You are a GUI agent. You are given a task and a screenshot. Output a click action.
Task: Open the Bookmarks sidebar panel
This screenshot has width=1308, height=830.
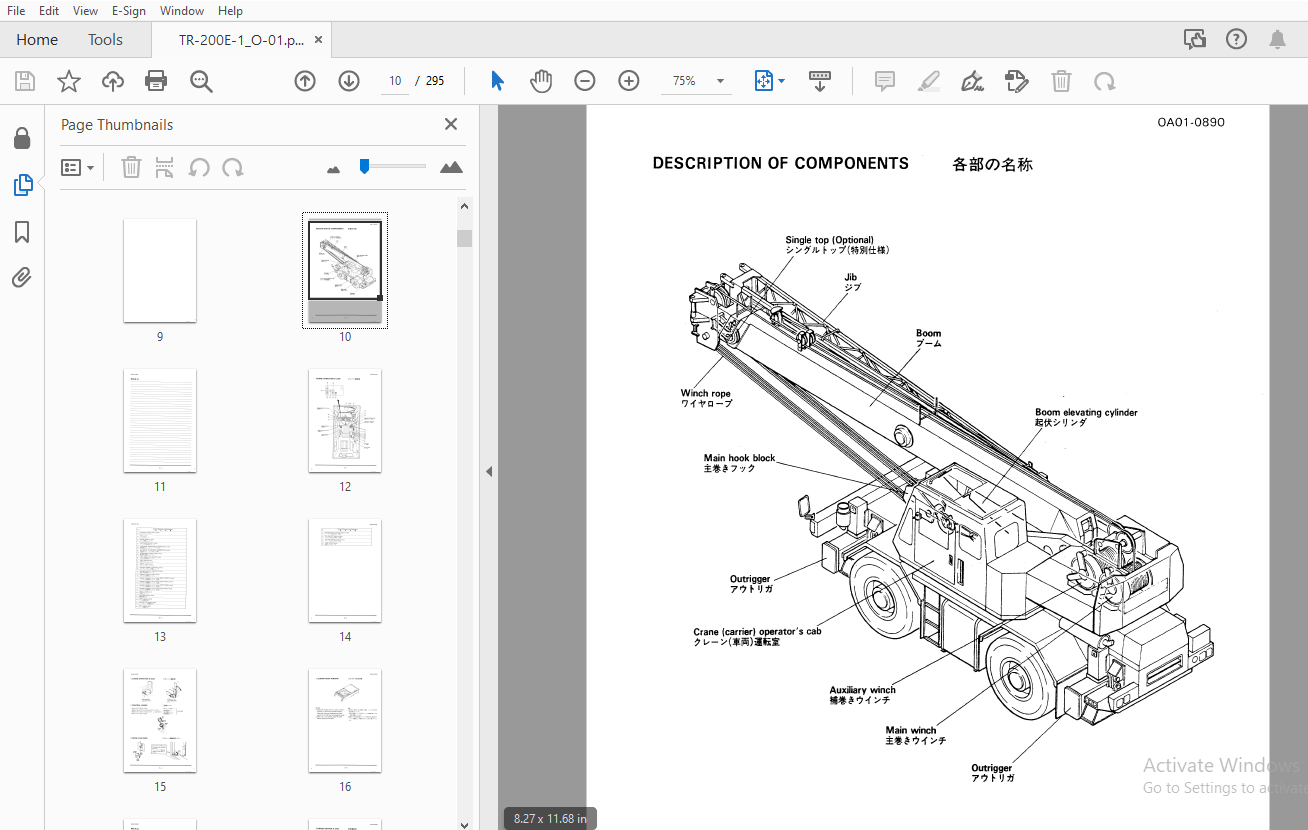pos(22,232)
